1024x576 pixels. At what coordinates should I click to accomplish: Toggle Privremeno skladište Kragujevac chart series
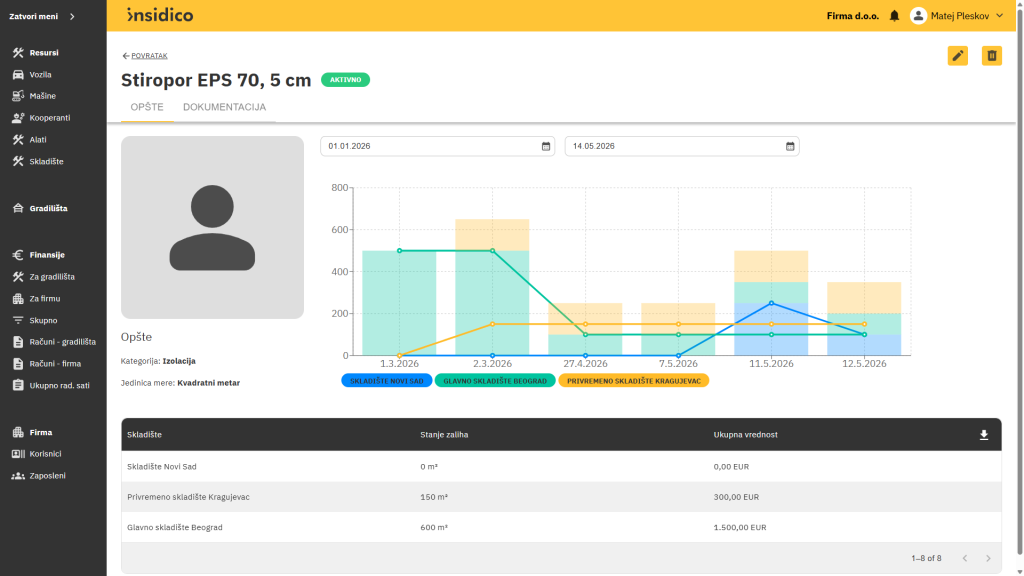633,381
